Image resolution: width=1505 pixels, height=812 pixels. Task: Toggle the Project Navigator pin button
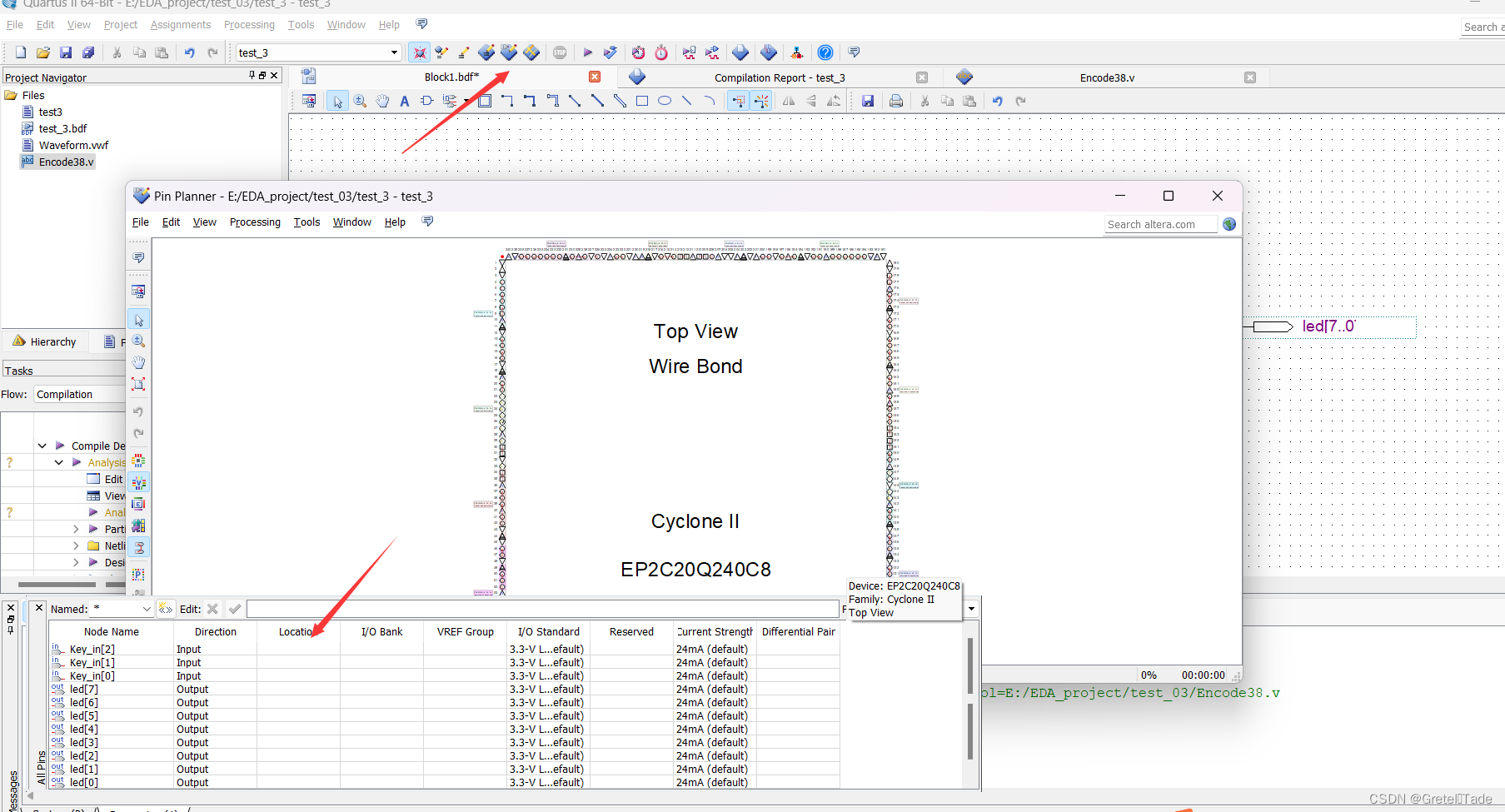252,75
